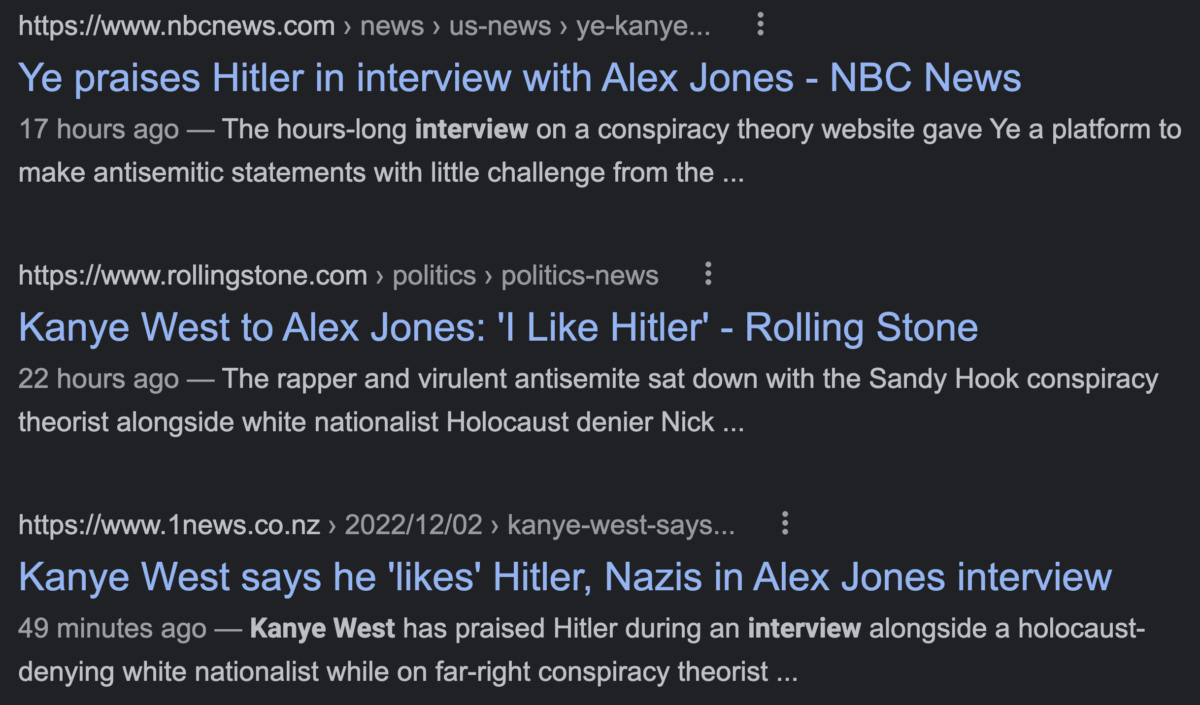Click the snippet 'Kanye West has praised Hitler'

tap(582, 649)
